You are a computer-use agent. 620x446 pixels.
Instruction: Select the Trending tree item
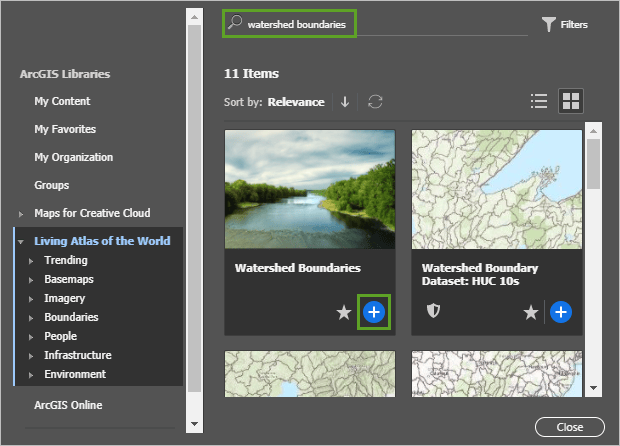tap(66, 260)
